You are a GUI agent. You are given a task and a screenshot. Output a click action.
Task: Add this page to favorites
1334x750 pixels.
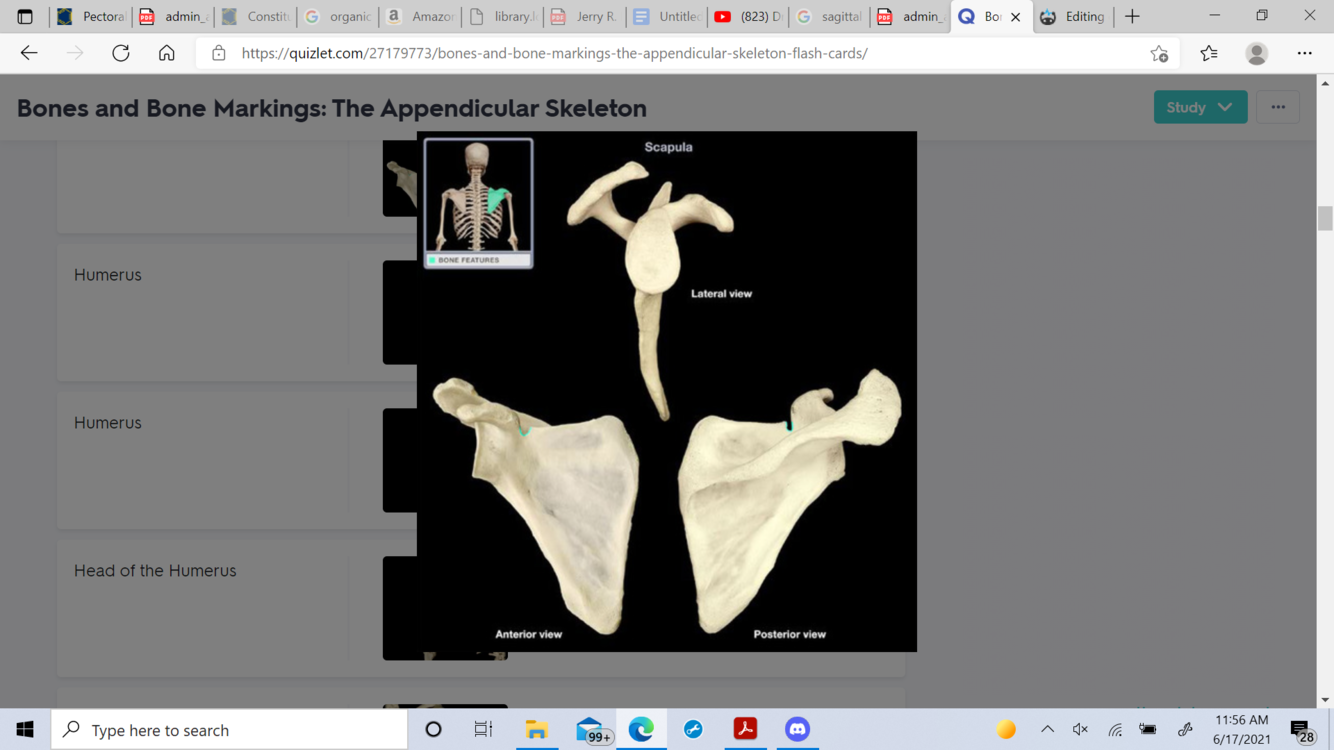(1159, 53)
